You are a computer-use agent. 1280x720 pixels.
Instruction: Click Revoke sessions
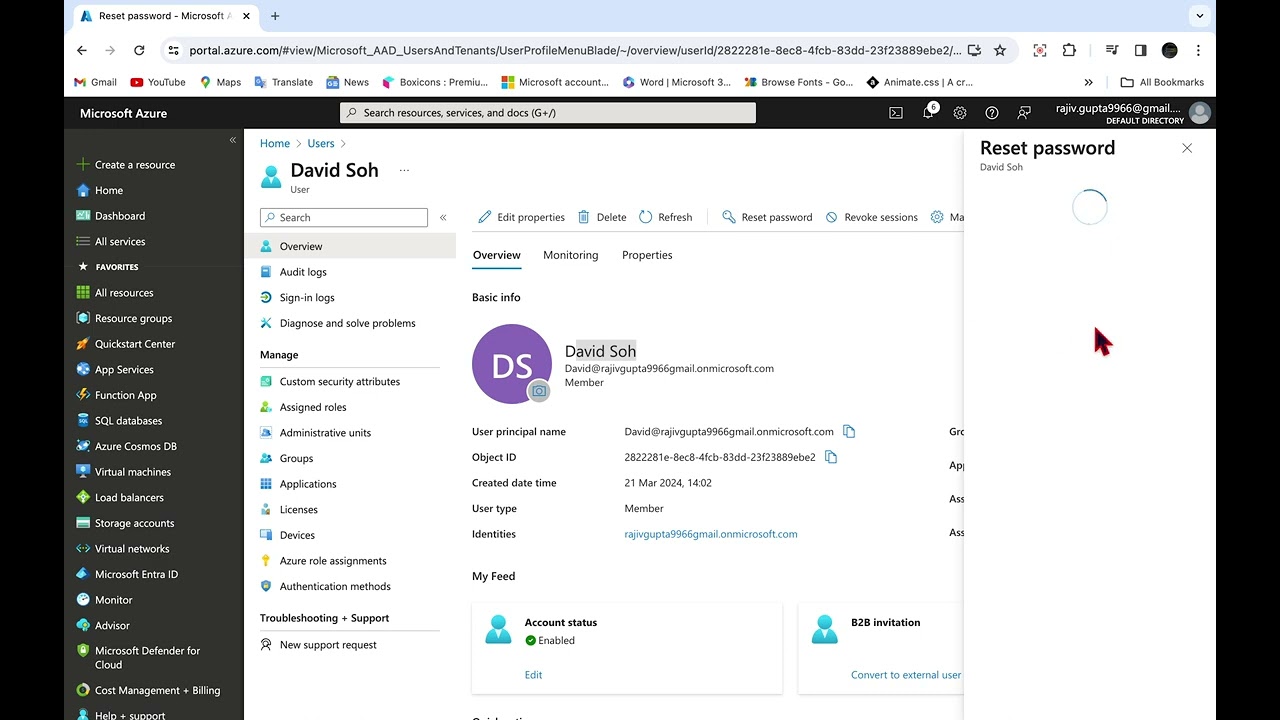871,217
